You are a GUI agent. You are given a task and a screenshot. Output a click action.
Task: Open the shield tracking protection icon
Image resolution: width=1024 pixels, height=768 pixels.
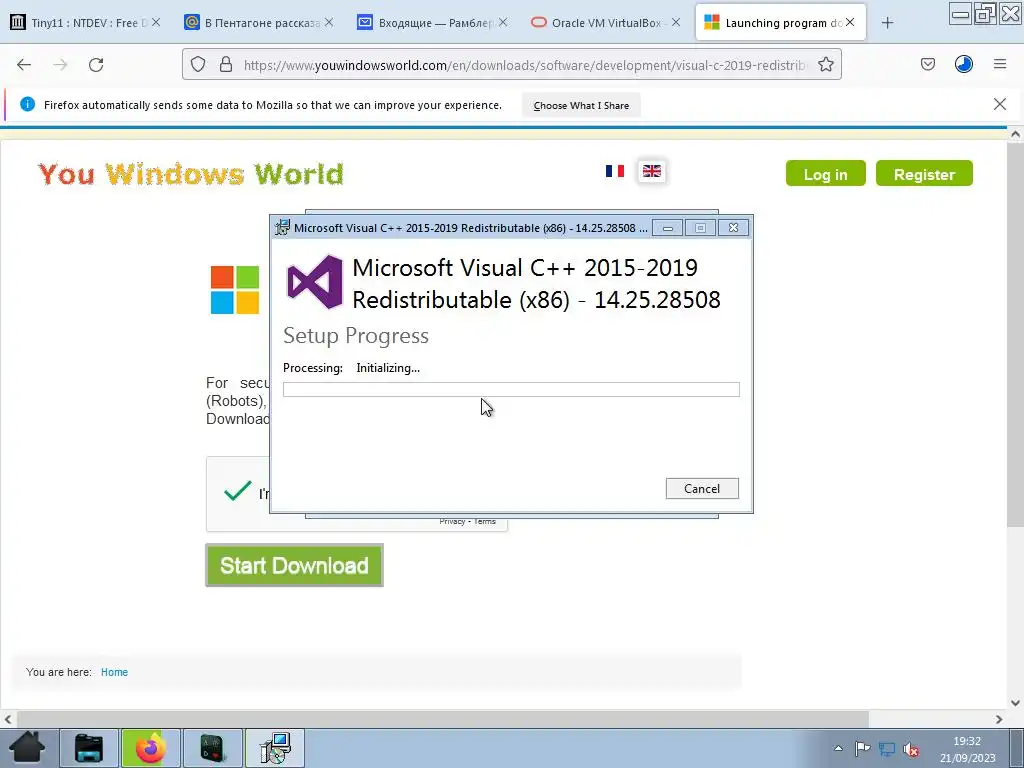[x=198, y=65]
